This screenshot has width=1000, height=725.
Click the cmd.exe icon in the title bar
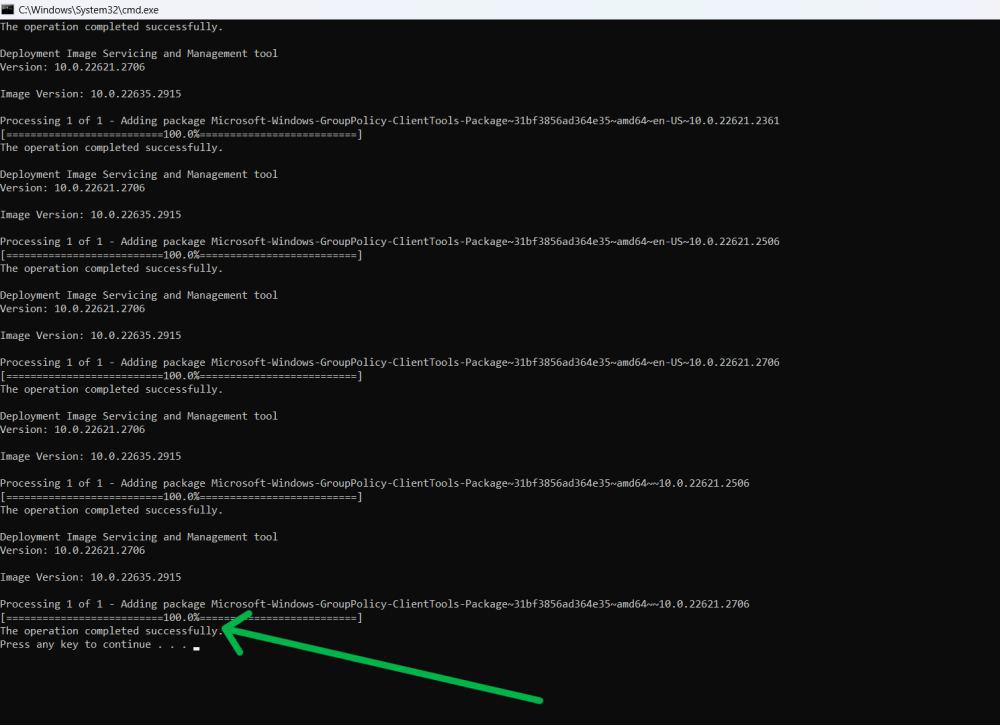pos(8,10)
